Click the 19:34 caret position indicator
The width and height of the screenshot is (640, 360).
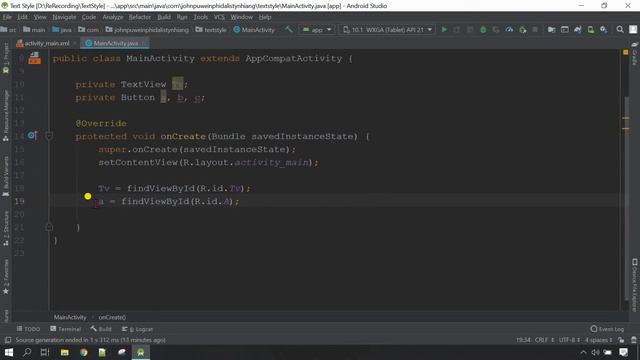[x=523, y=340]
